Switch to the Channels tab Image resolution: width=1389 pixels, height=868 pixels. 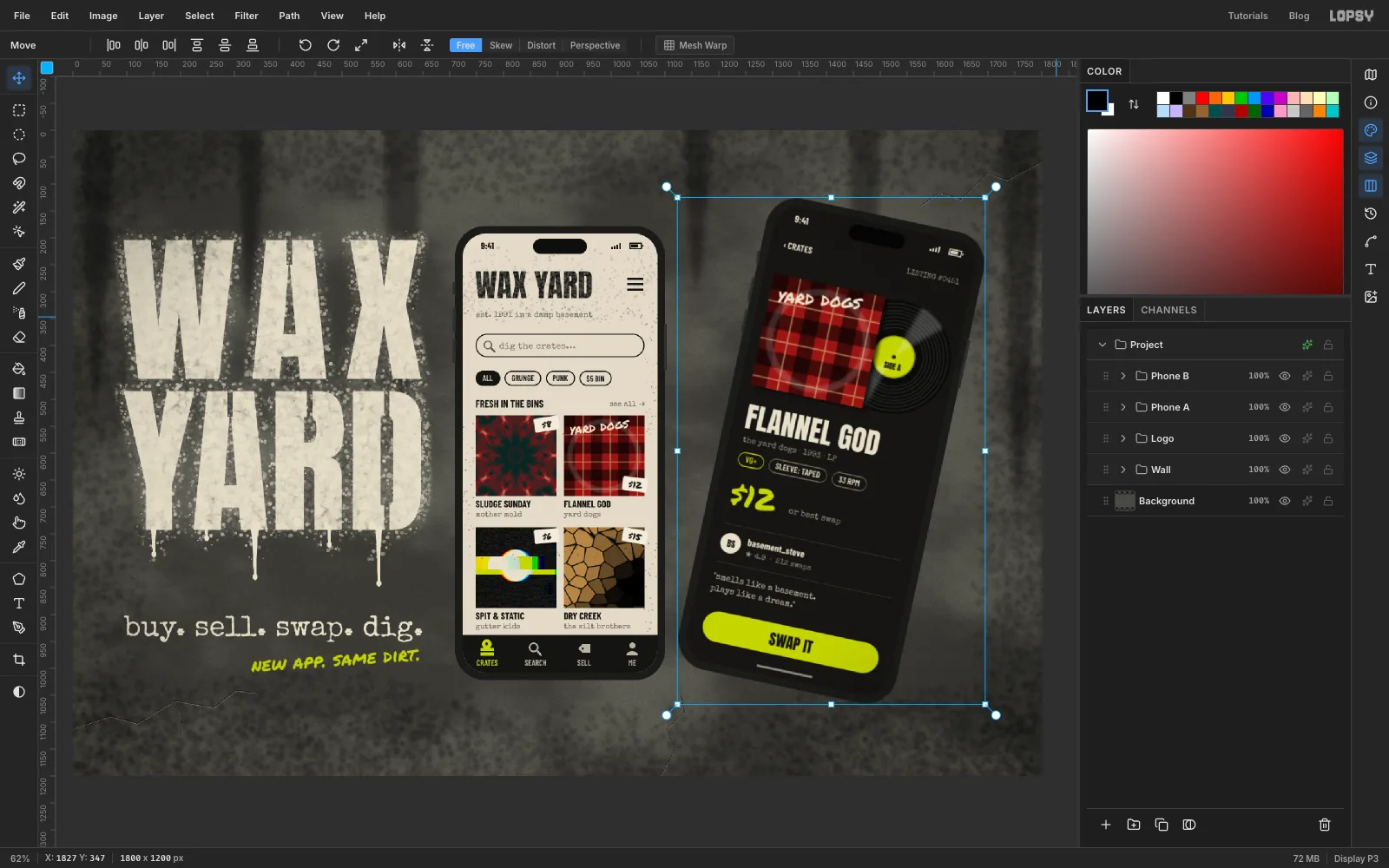[x=1168, y=310]
